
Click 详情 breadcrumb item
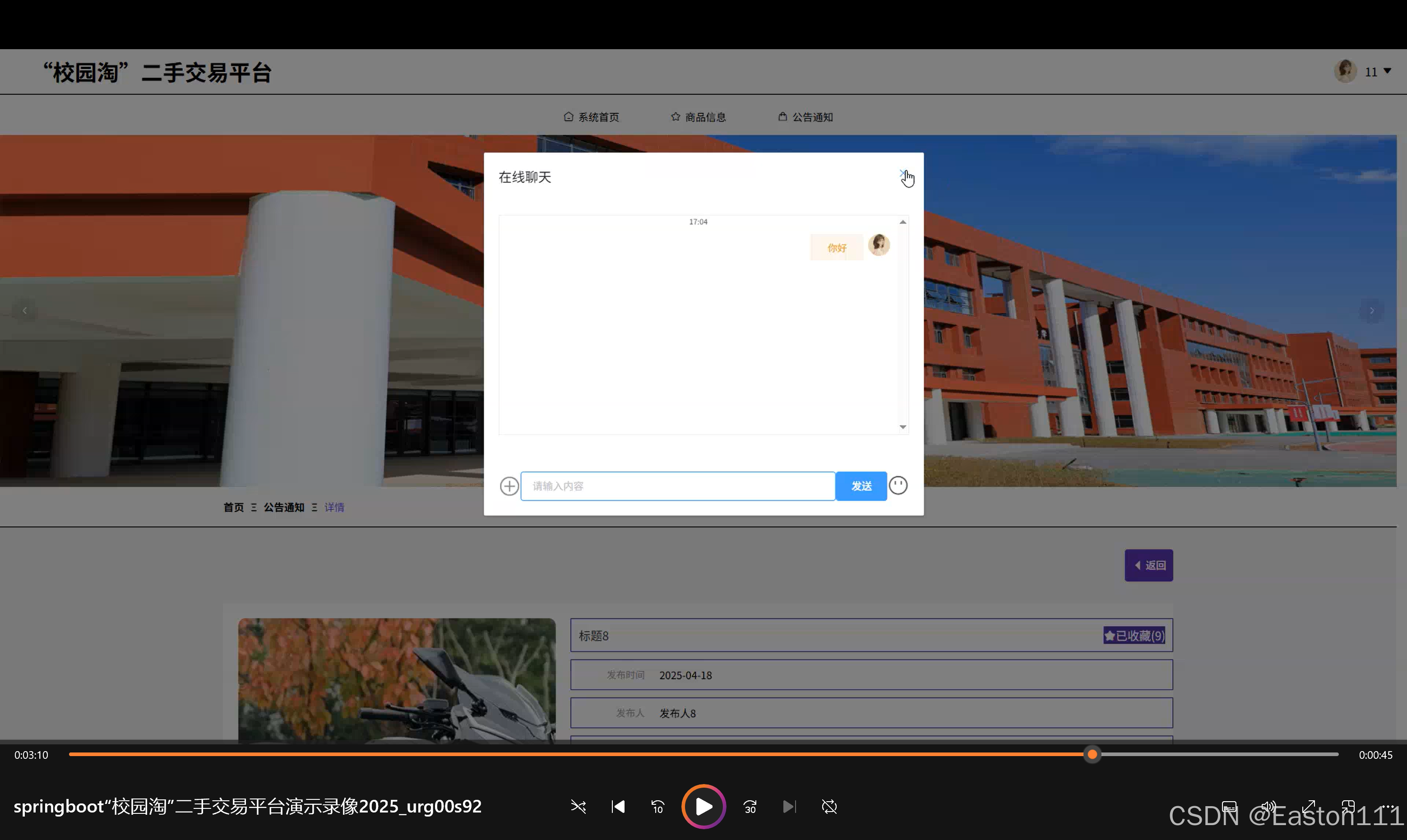click(x=334, y=507)
